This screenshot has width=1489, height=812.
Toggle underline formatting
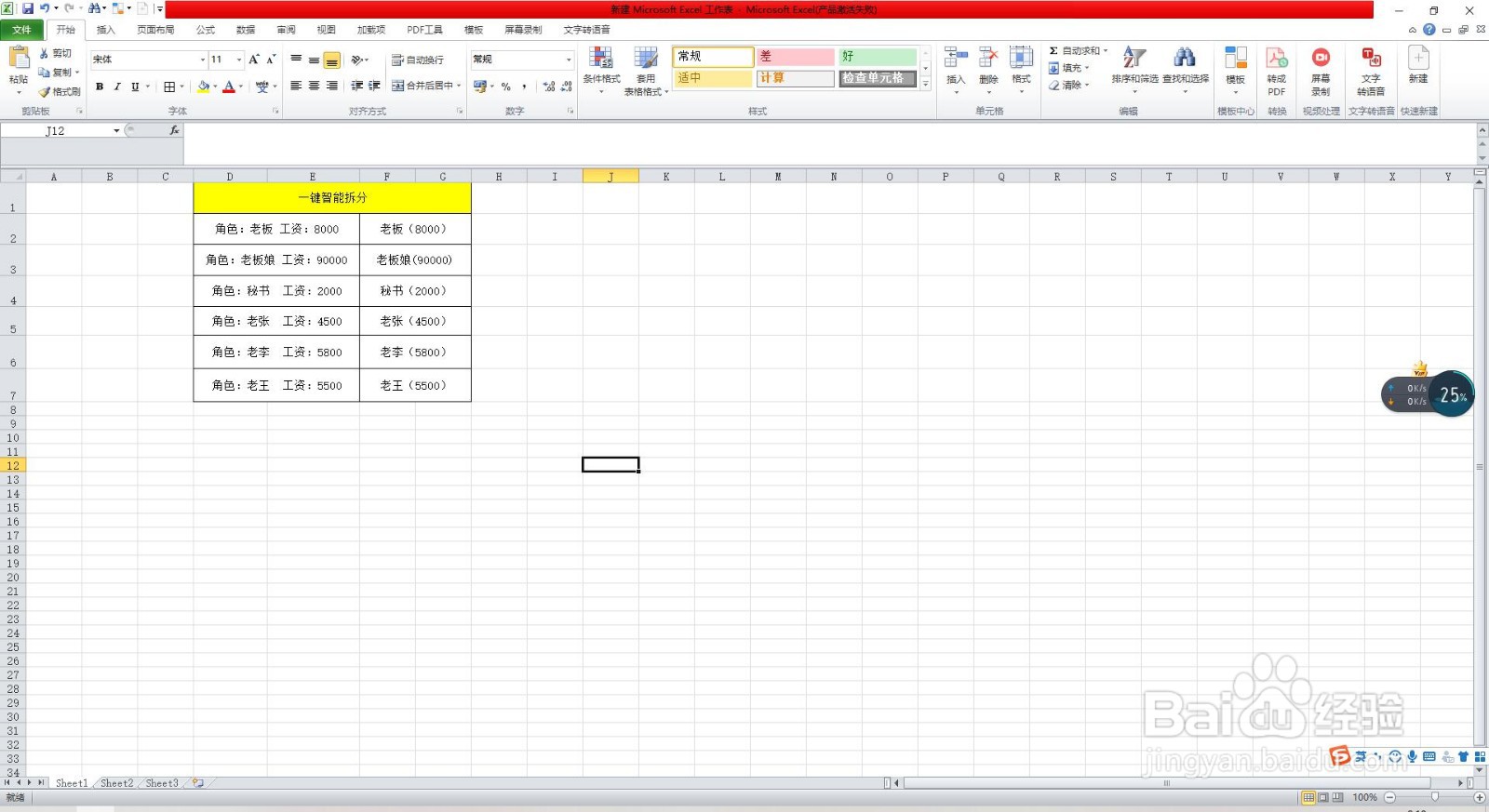tap(135, 87)
